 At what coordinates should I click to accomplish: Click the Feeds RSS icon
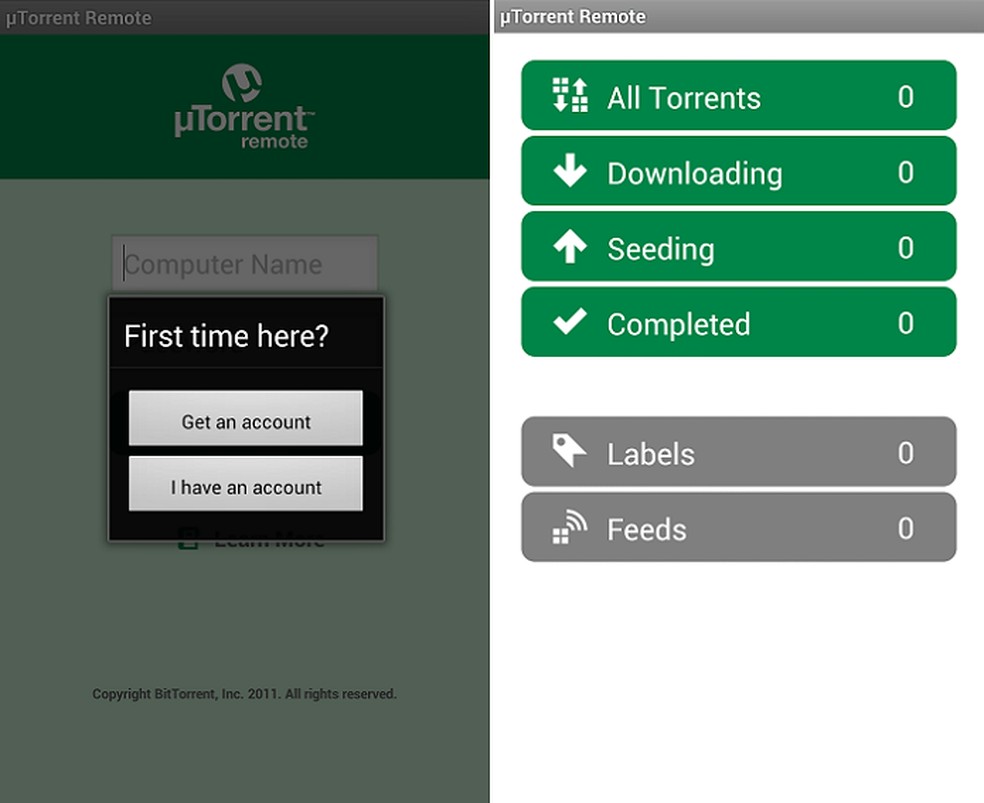tap(569, 527)
